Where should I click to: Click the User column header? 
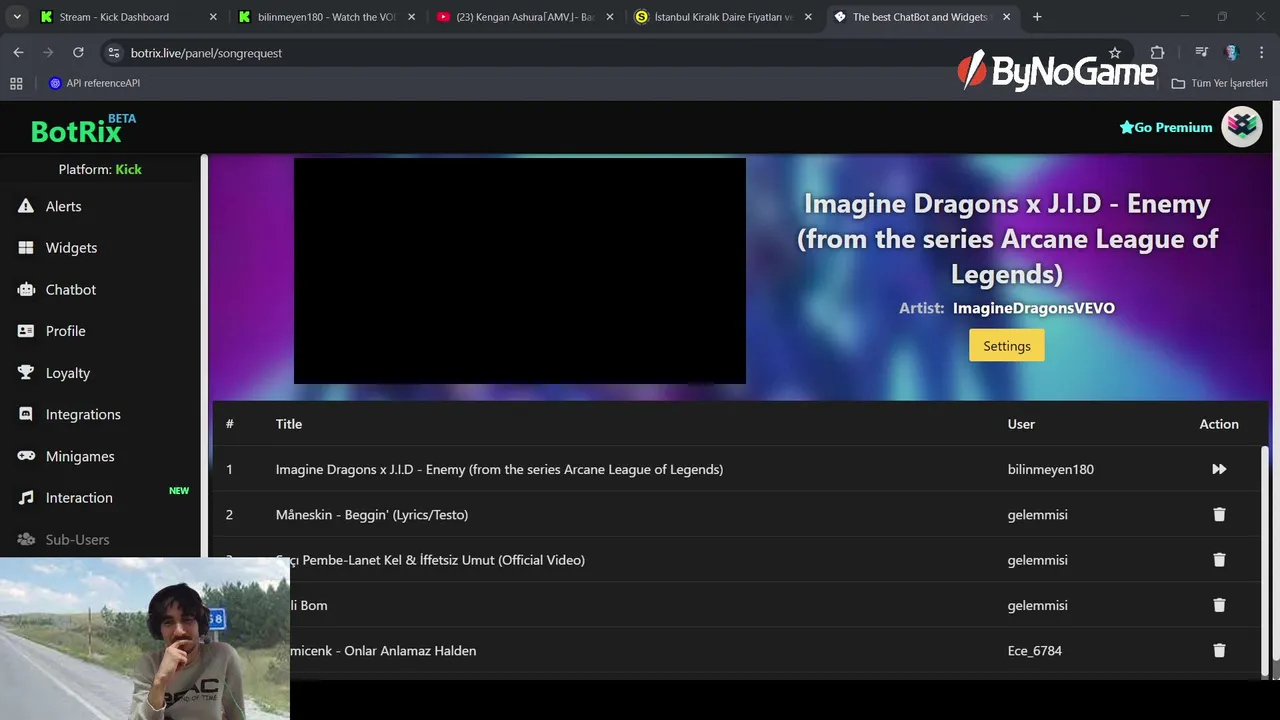tap(1021, 424)
